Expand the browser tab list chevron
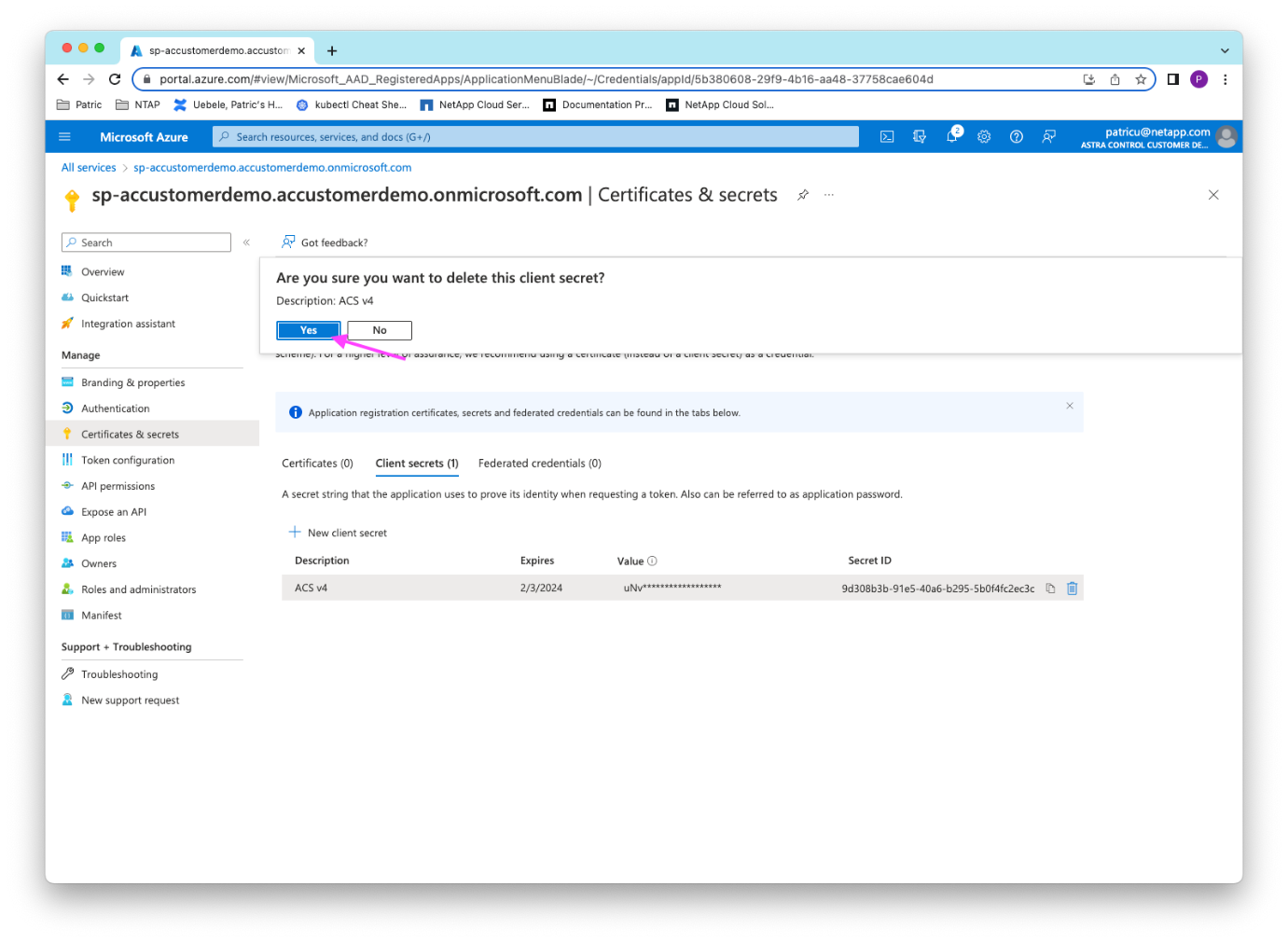Viewport: 1288px width, 943px height. (x=1225, y=50)
